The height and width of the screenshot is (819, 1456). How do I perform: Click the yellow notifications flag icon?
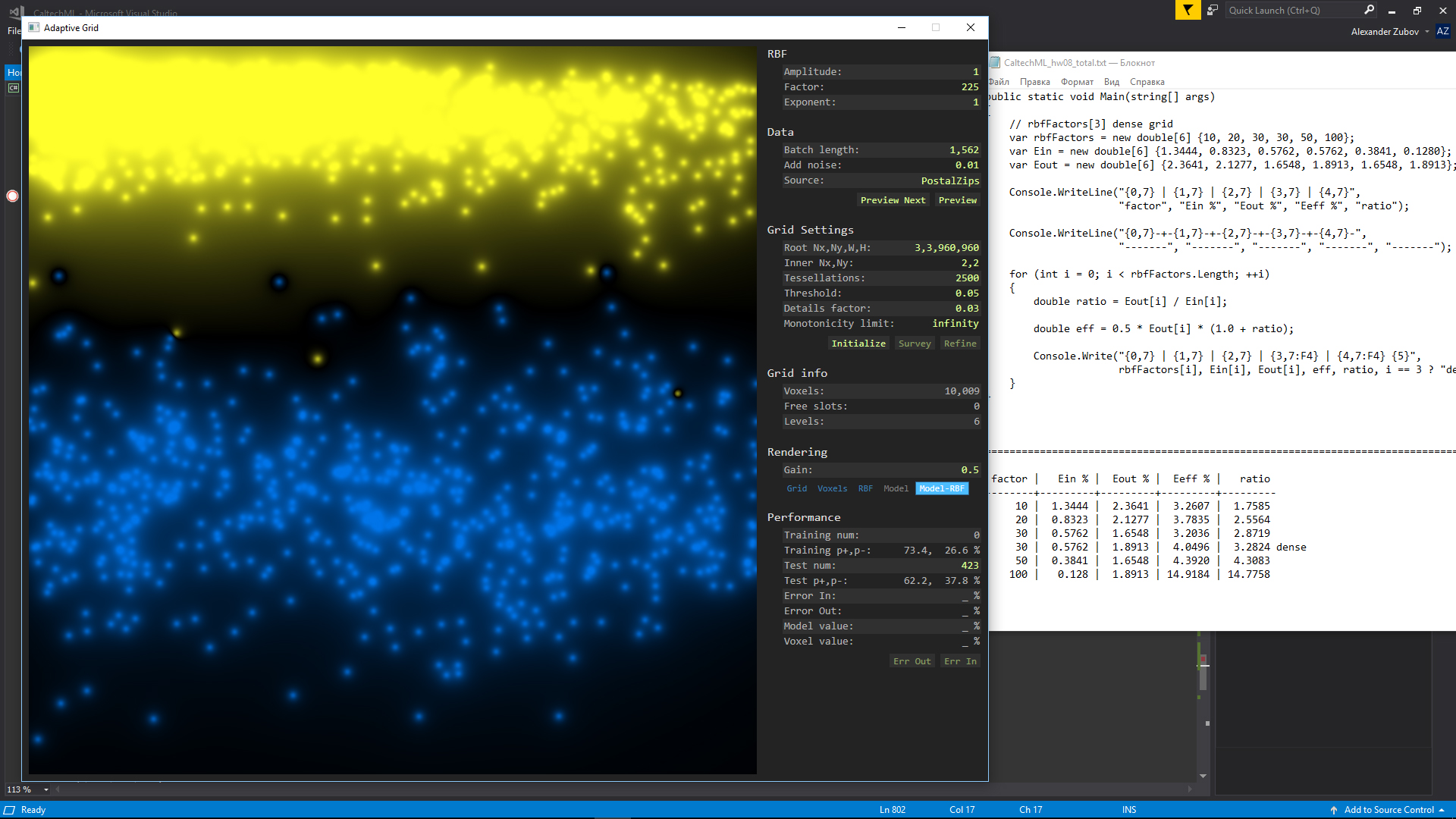(x=1188, y=10)
